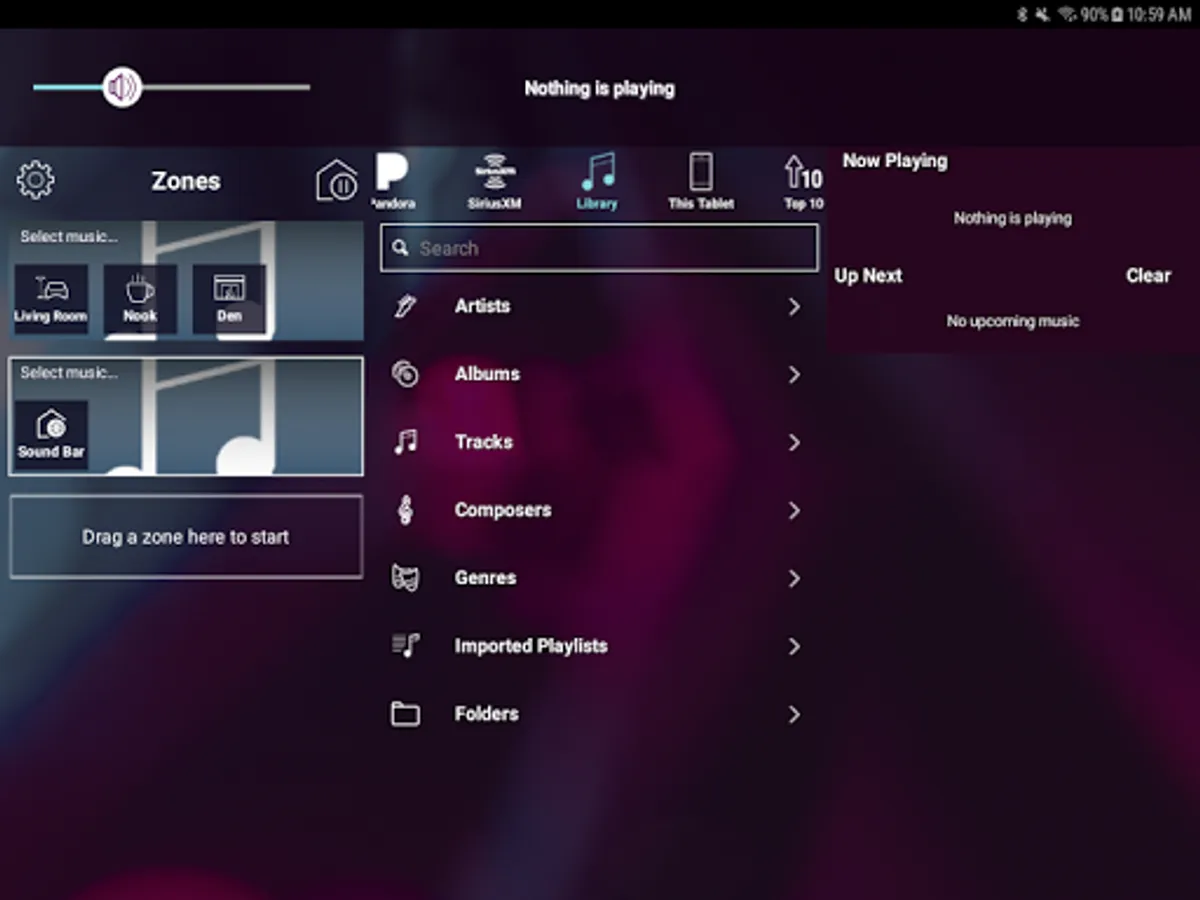Image resolution: width=1200 pixels, height=900 pixels.
Task: Expand Composers with its chevron arrow
Action: pos(794,511)
